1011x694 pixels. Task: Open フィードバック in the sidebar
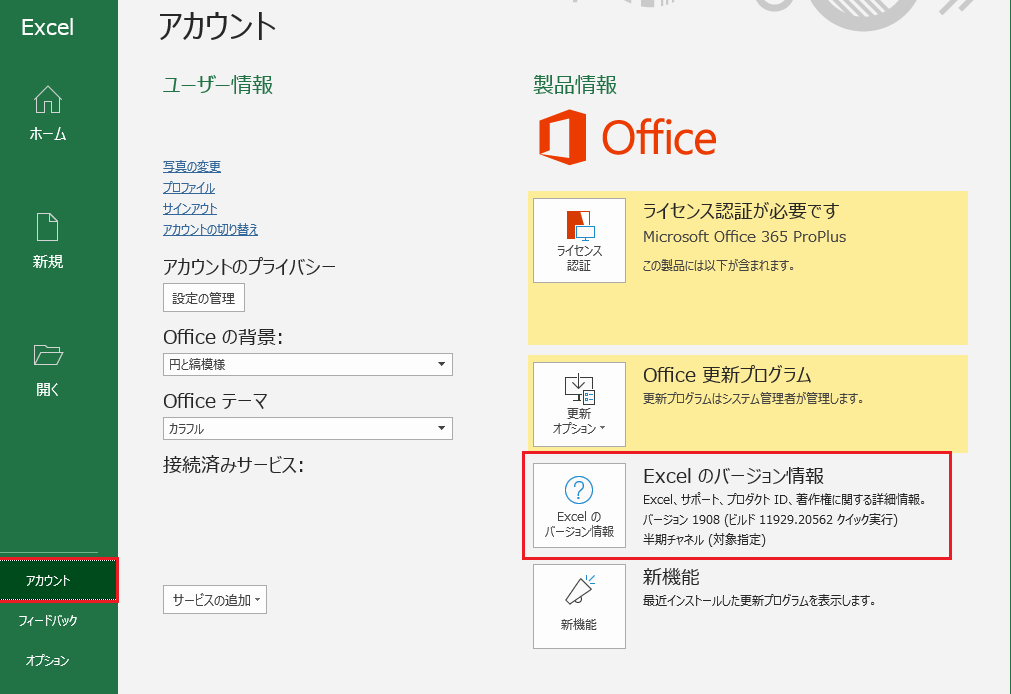(48, 620)
